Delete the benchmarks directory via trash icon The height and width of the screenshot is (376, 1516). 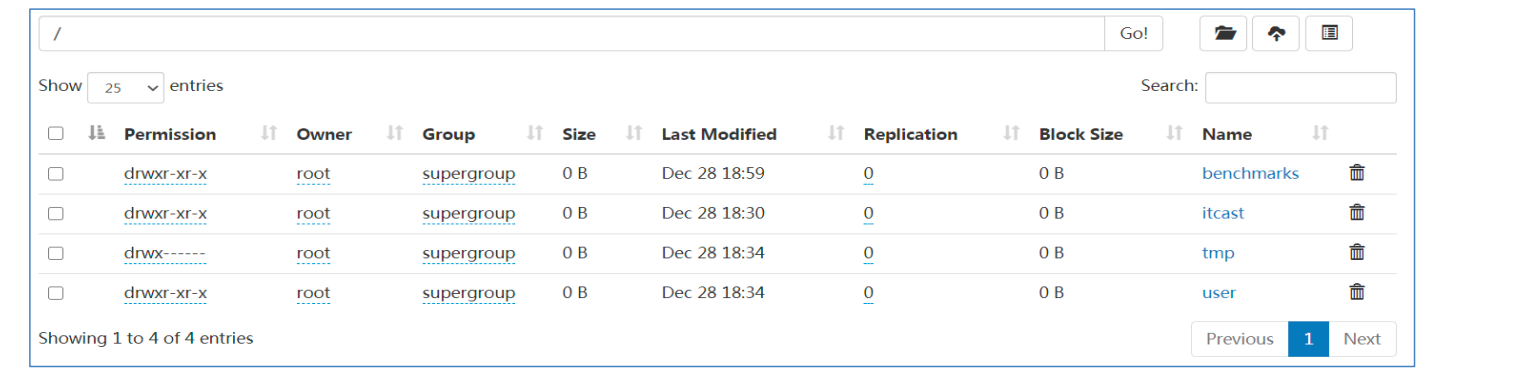(1357, 173)
